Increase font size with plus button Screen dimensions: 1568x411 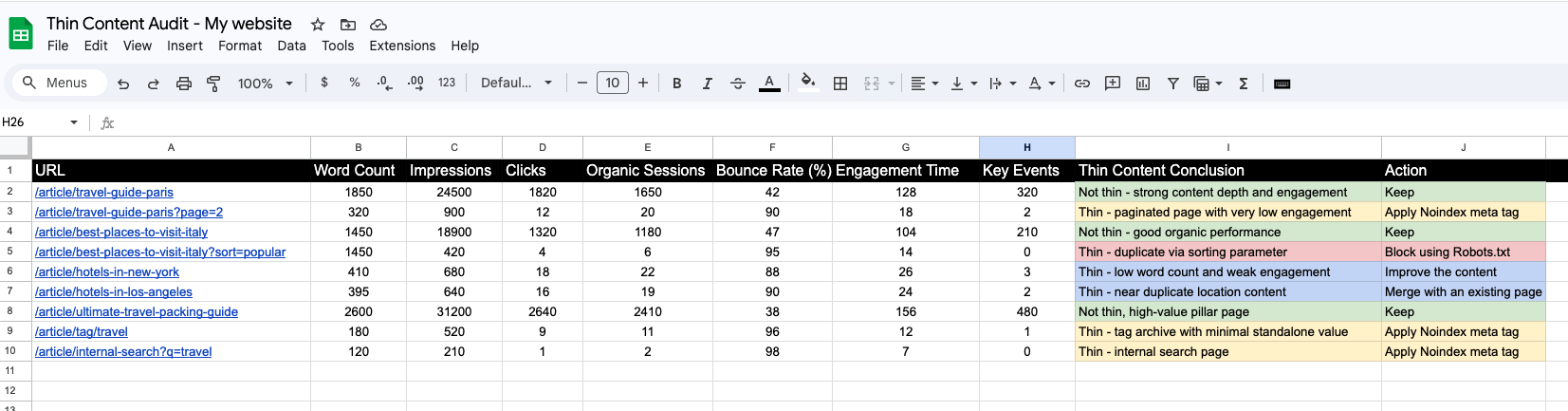[x=643, y=84]
